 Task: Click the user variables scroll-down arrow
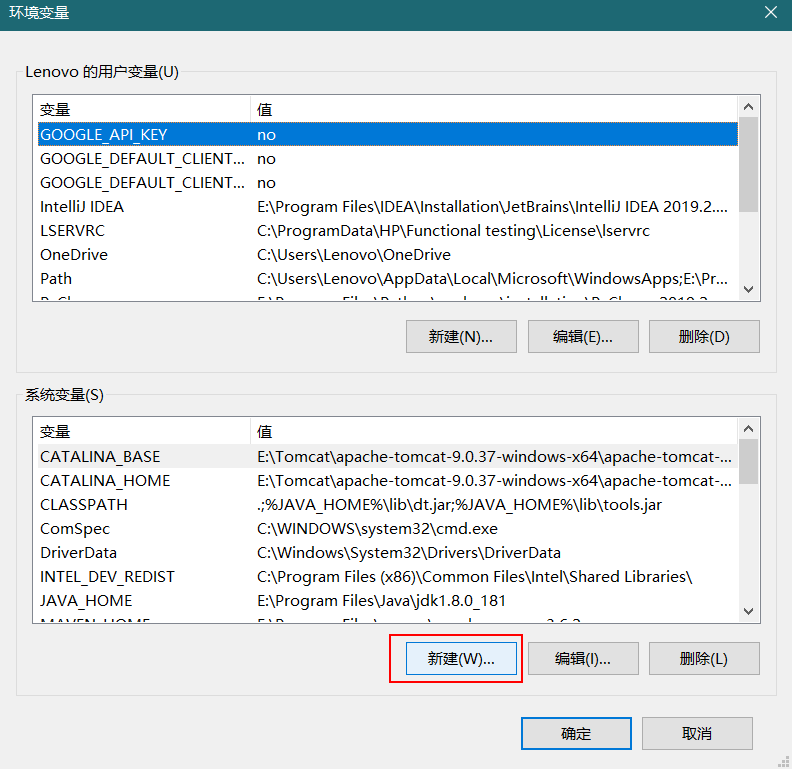[749, 290]
